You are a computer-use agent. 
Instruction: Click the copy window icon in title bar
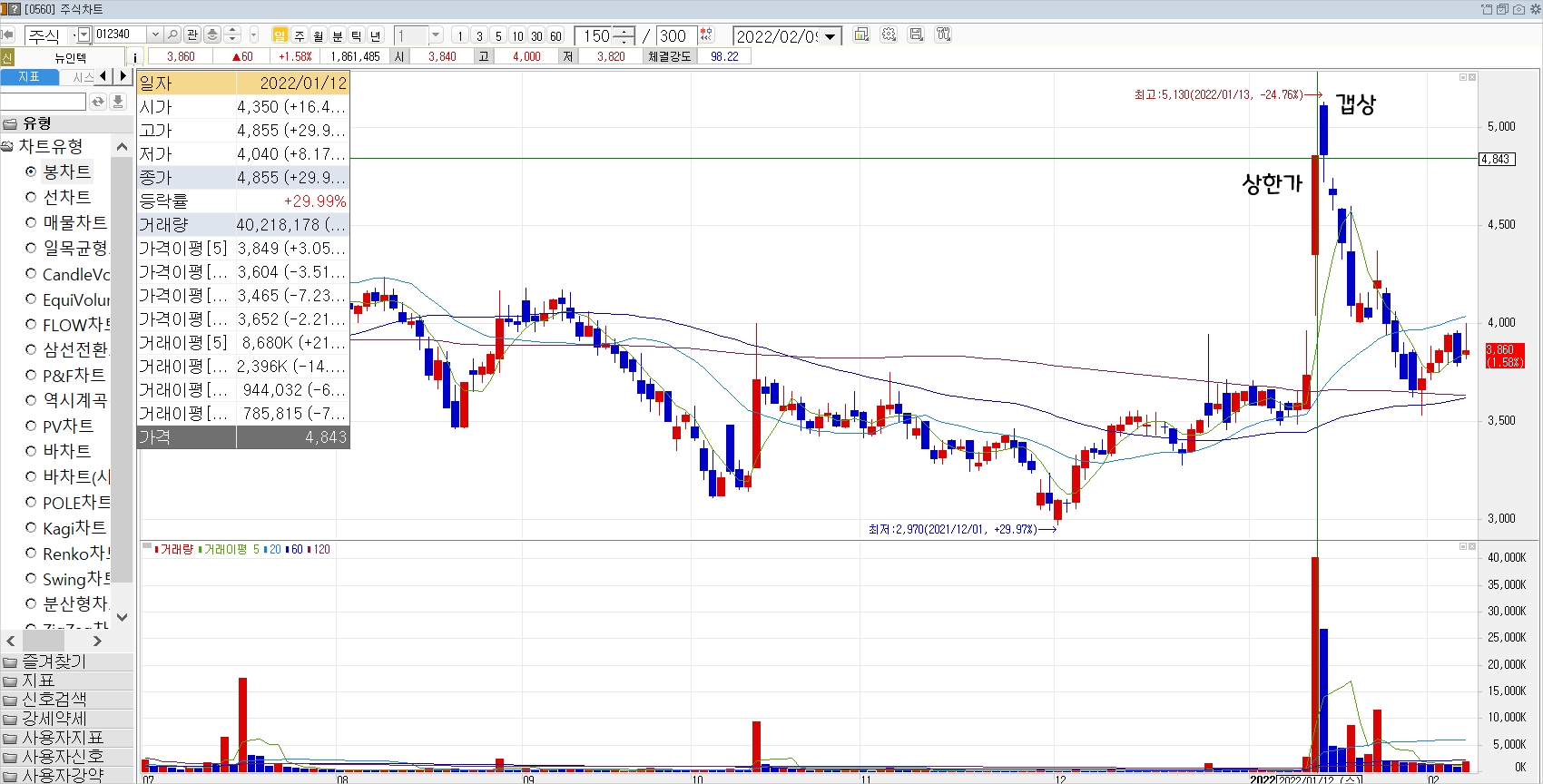click(x=1502, y=9)
